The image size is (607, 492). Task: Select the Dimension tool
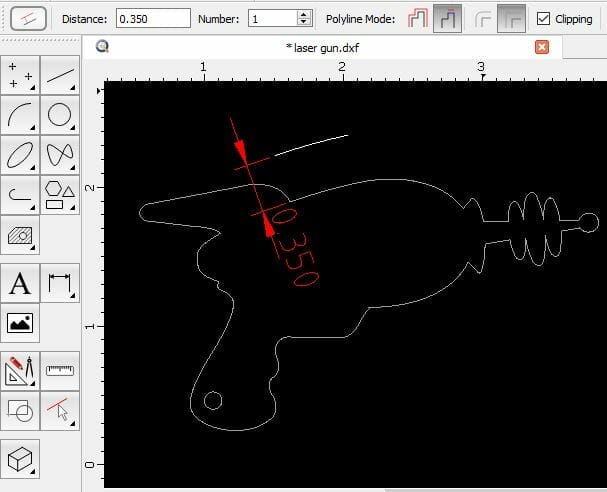pos(60,283)
